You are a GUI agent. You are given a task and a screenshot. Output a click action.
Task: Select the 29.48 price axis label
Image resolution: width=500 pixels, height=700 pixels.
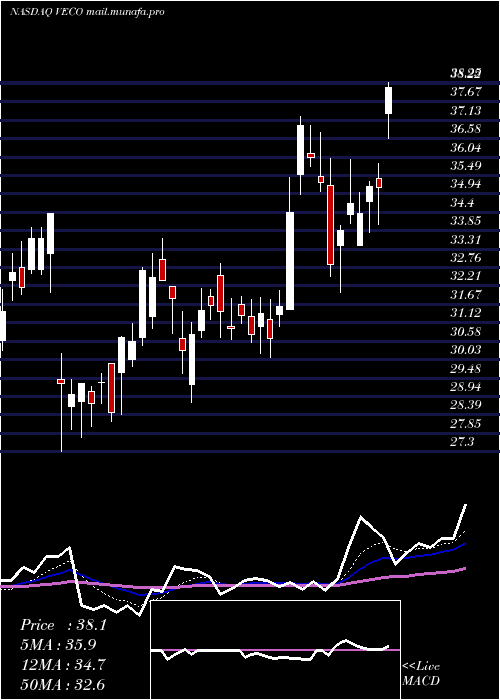click(466, 369)
